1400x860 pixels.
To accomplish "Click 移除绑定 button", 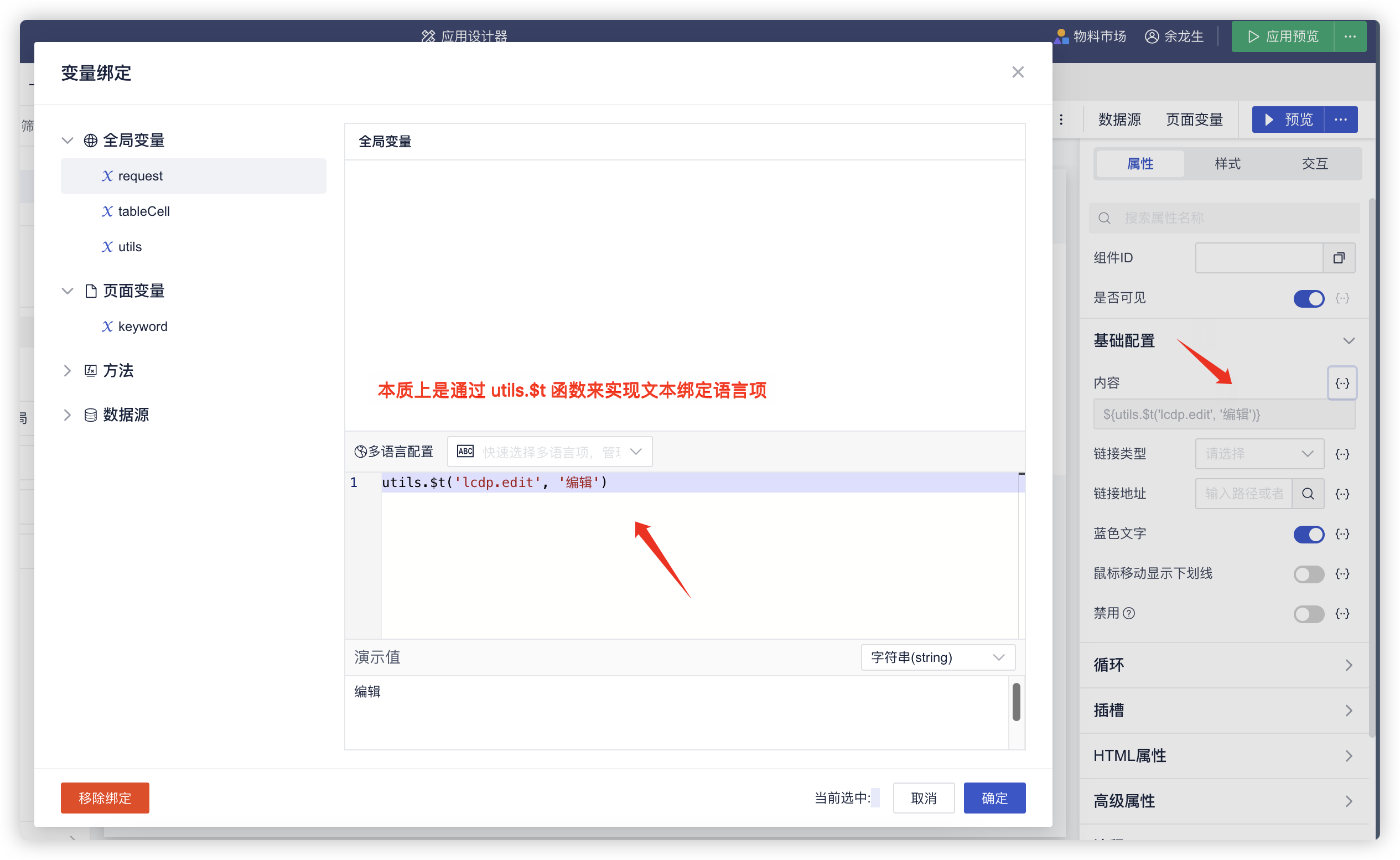I will click(105, 798).
